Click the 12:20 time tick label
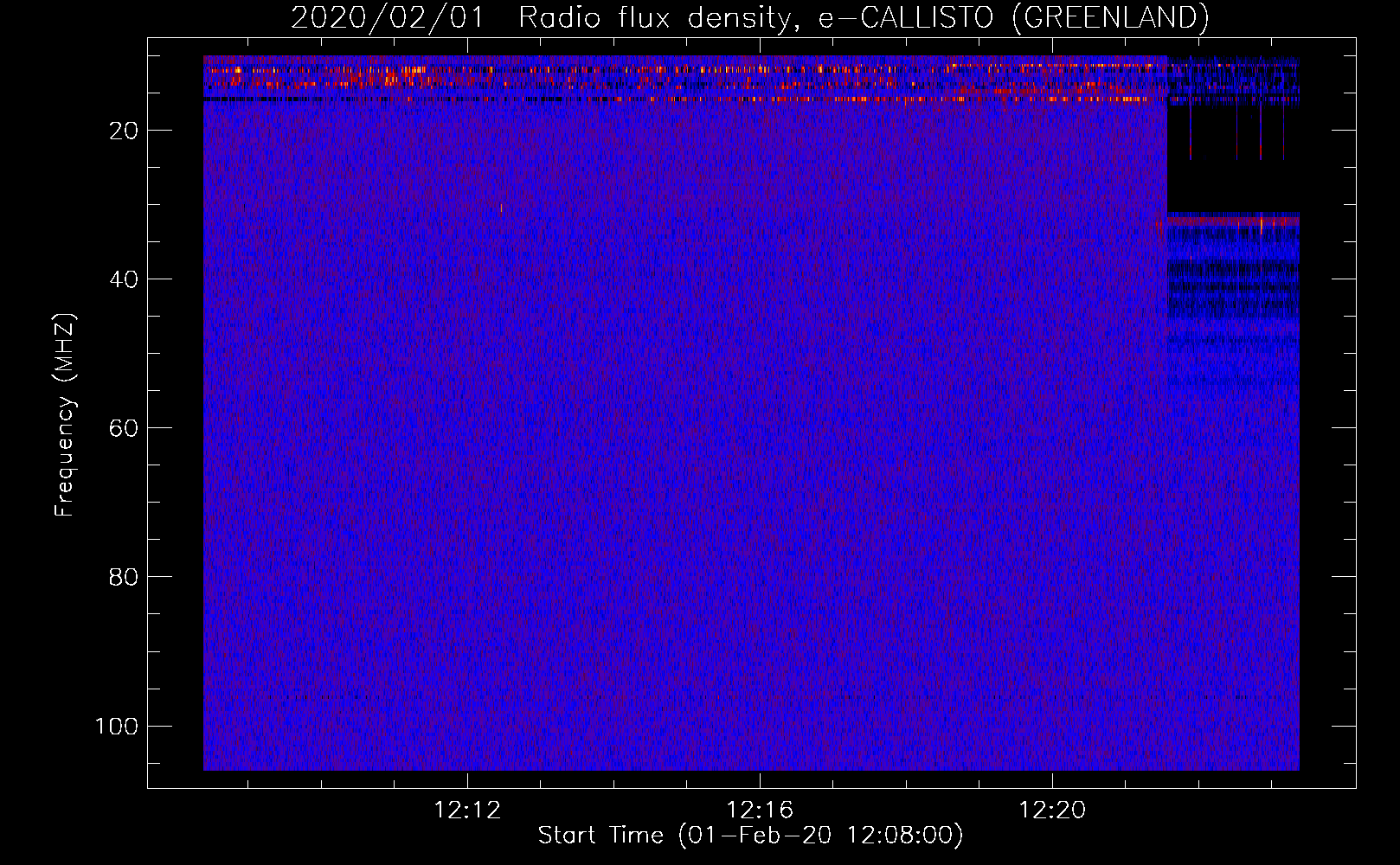This screenshot has height=865, width=1400. [x=1052, y=811]
